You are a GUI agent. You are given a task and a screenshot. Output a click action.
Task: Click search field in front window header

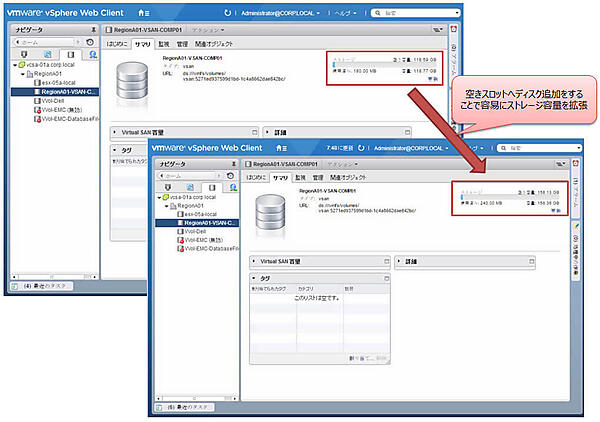[539, 148]
